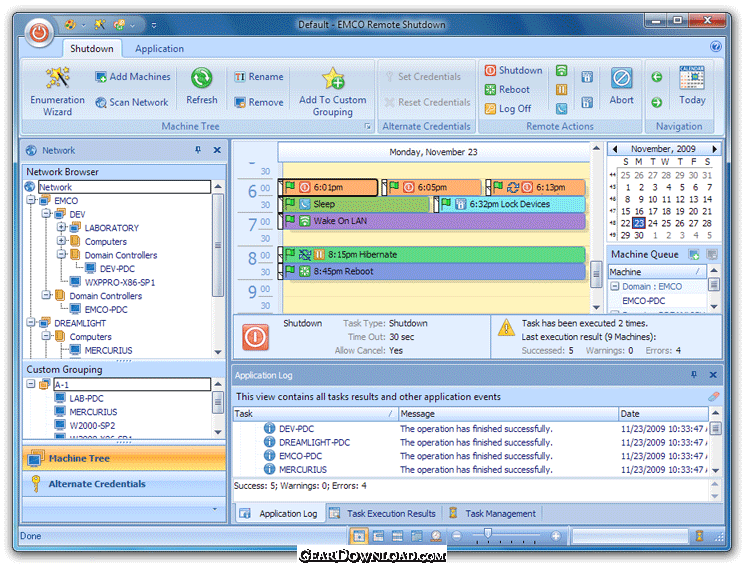744x564 pixels.
Task: Select the 8:45pm Reboot task
Action: pos(434,271)
